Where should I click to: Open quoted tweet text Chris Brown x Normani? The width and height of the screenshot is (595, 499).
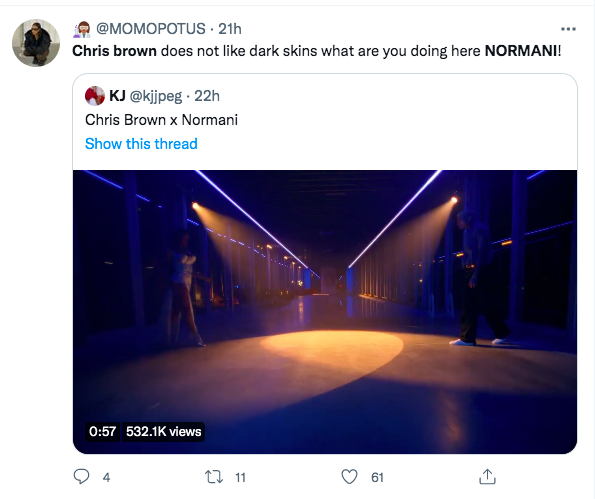161,120
